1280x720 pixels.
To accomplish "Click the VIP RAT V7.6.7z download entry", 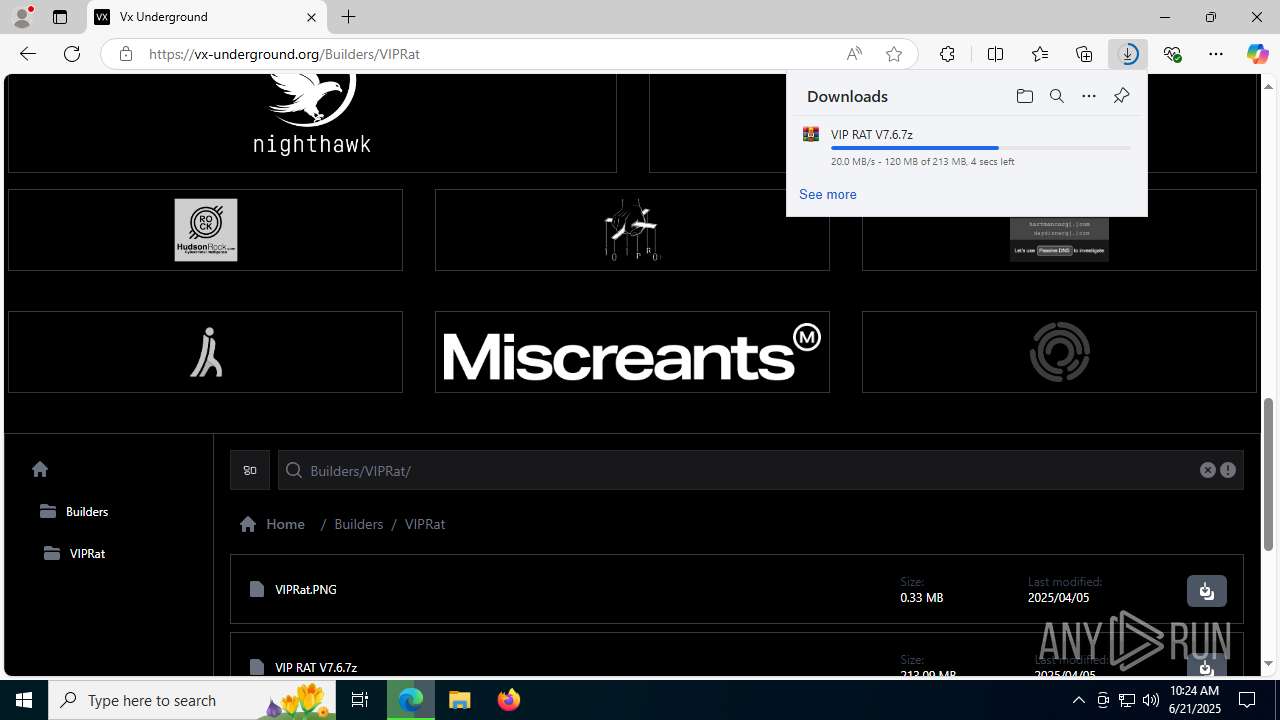I will click(x=967, y=147).
